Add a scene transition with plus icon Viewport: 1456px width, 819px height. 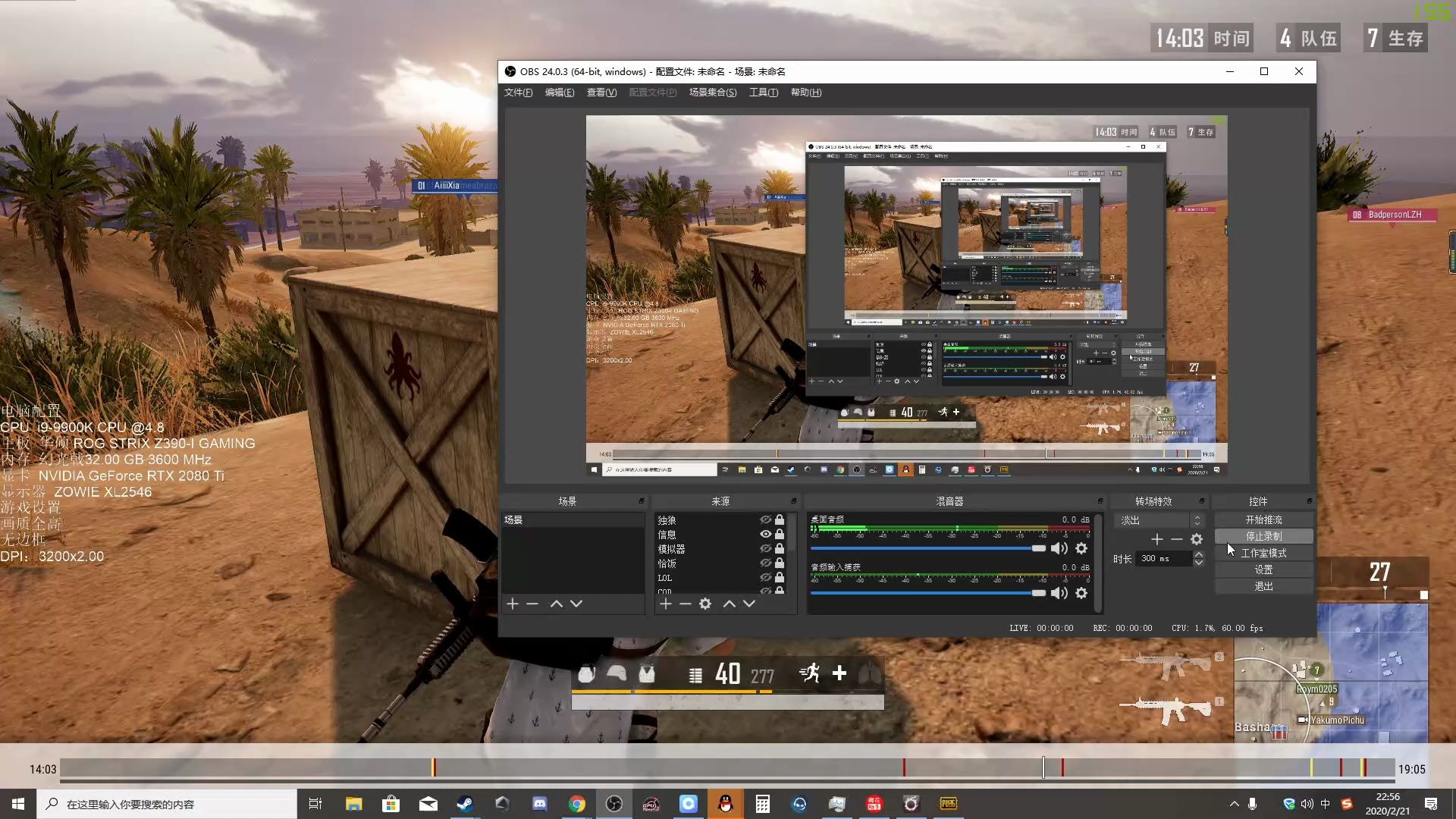pos(1157,539)
